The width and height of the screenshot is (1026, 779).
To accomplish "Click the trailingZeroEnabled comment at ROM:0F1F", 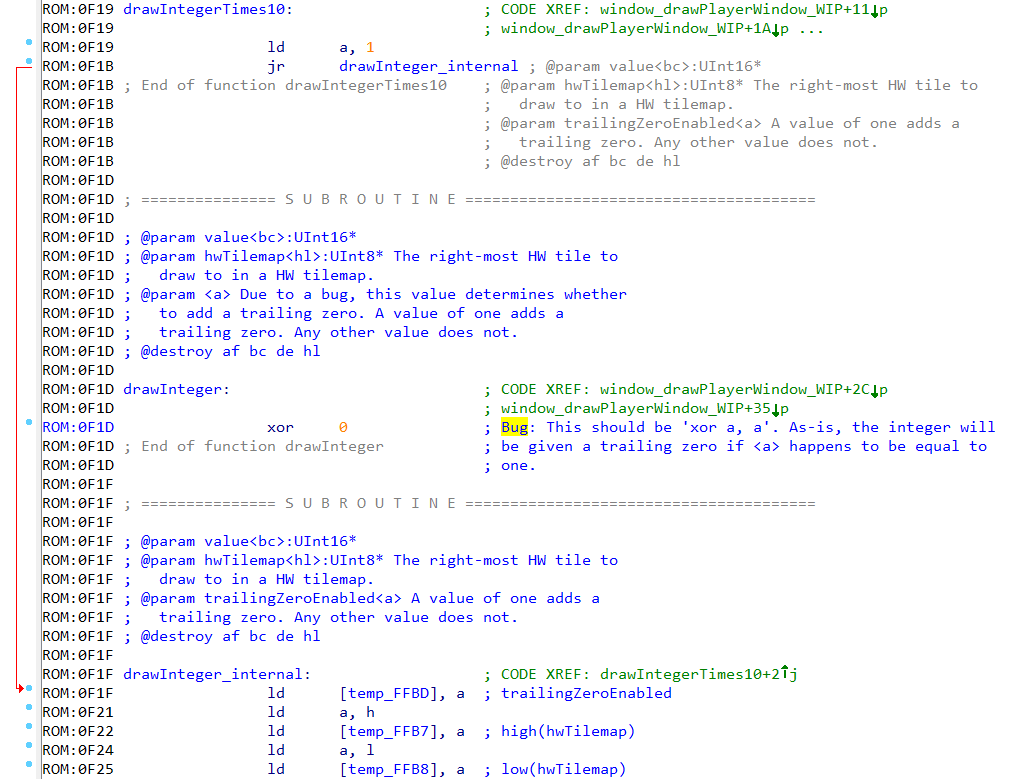I will (586, 693).
